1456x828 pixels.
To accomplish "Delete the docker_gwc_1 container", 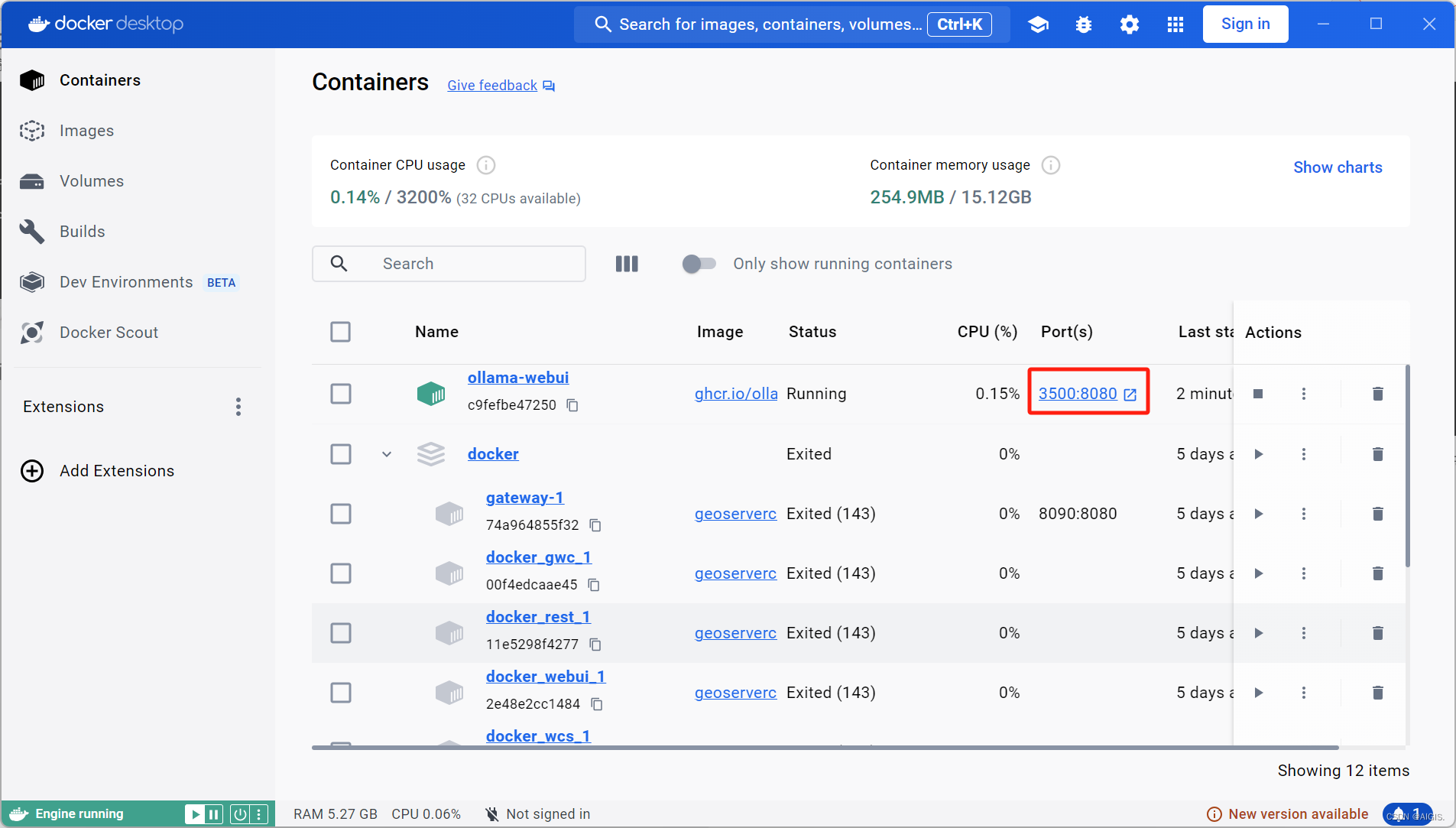I will coord(1378,573).
